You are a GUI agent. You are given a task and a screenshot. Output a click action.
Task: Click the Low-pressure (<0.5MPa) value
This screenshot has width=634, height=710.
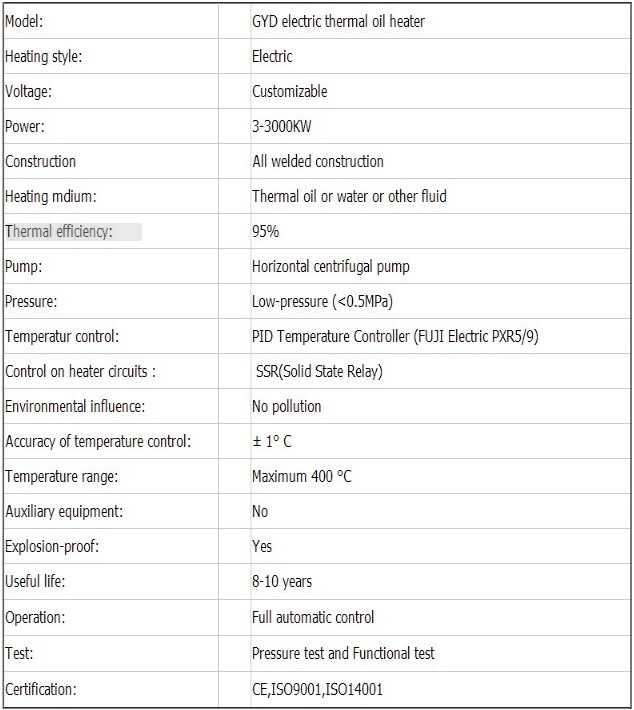(x=322, y=302)
